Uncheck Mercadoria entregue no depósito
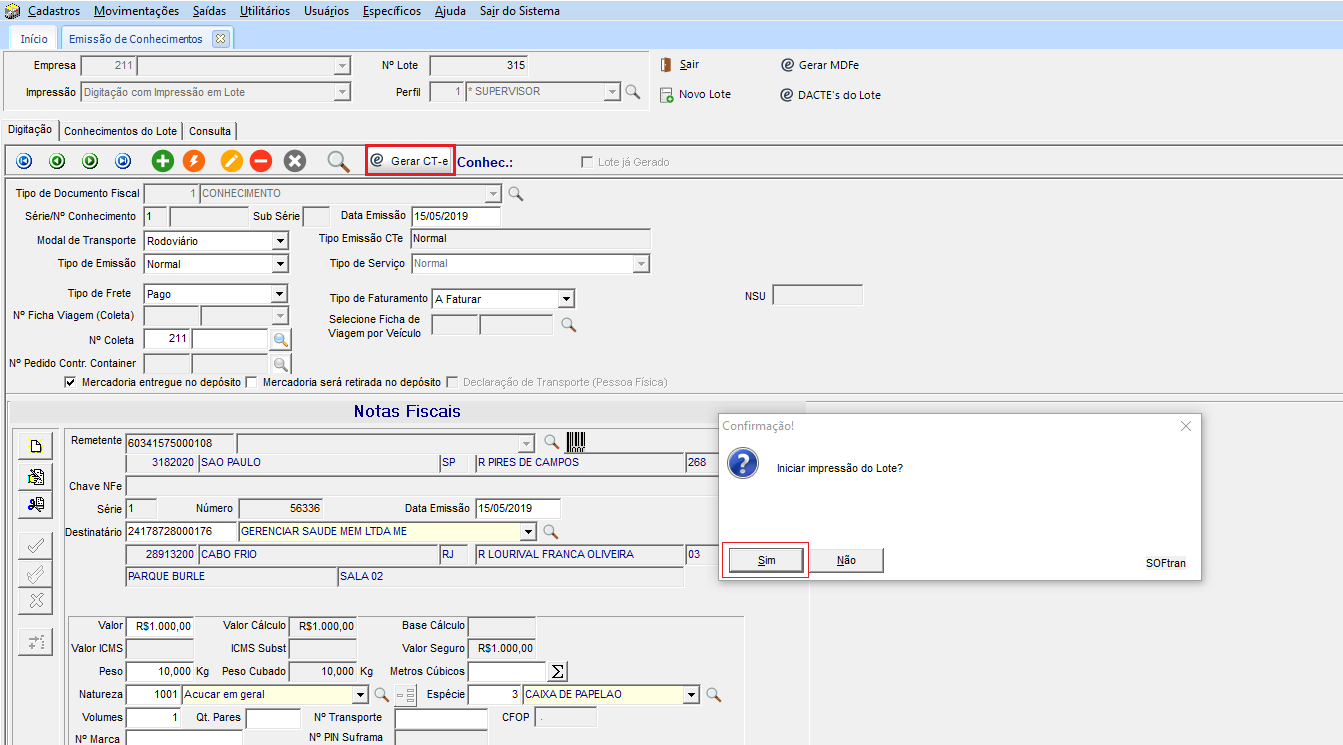The height and width of the screenshot is (745, 1343). pyautogui.click(x=70, y=382)
